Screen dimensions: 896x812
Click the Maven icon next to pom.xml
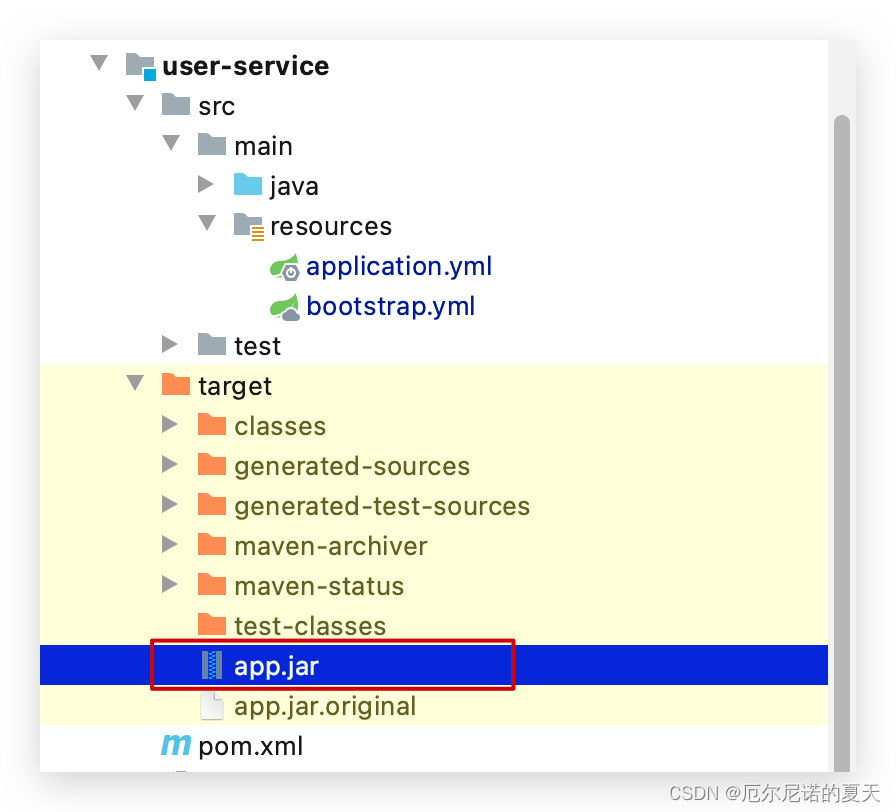tap(176, 745)
